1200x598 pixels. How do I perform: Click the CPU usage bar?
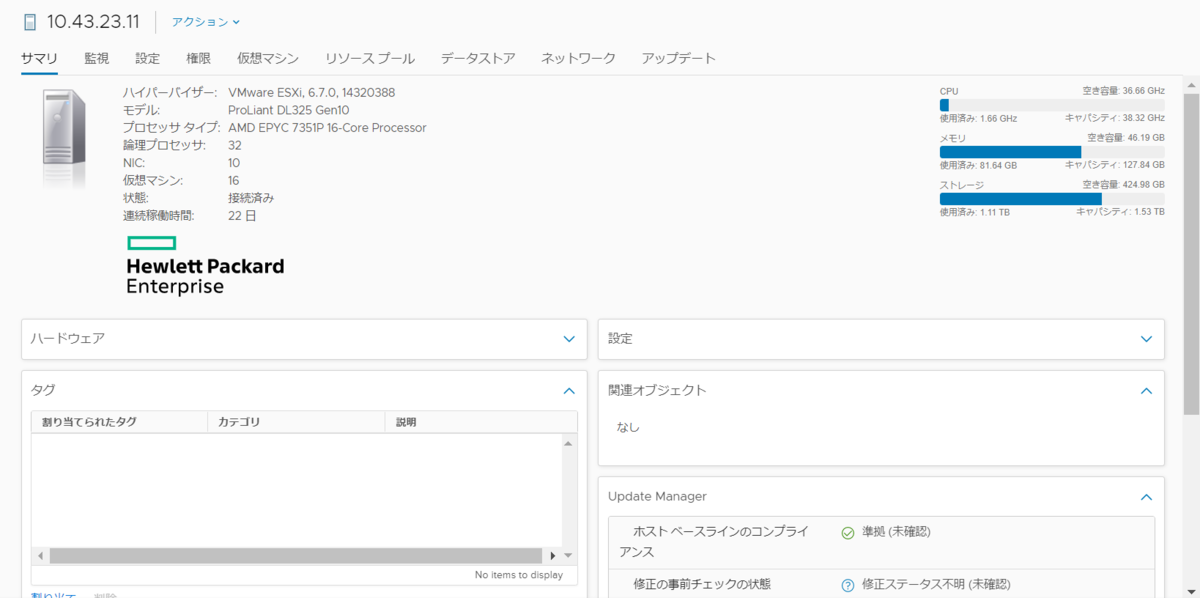click(x=1052, y=105)
